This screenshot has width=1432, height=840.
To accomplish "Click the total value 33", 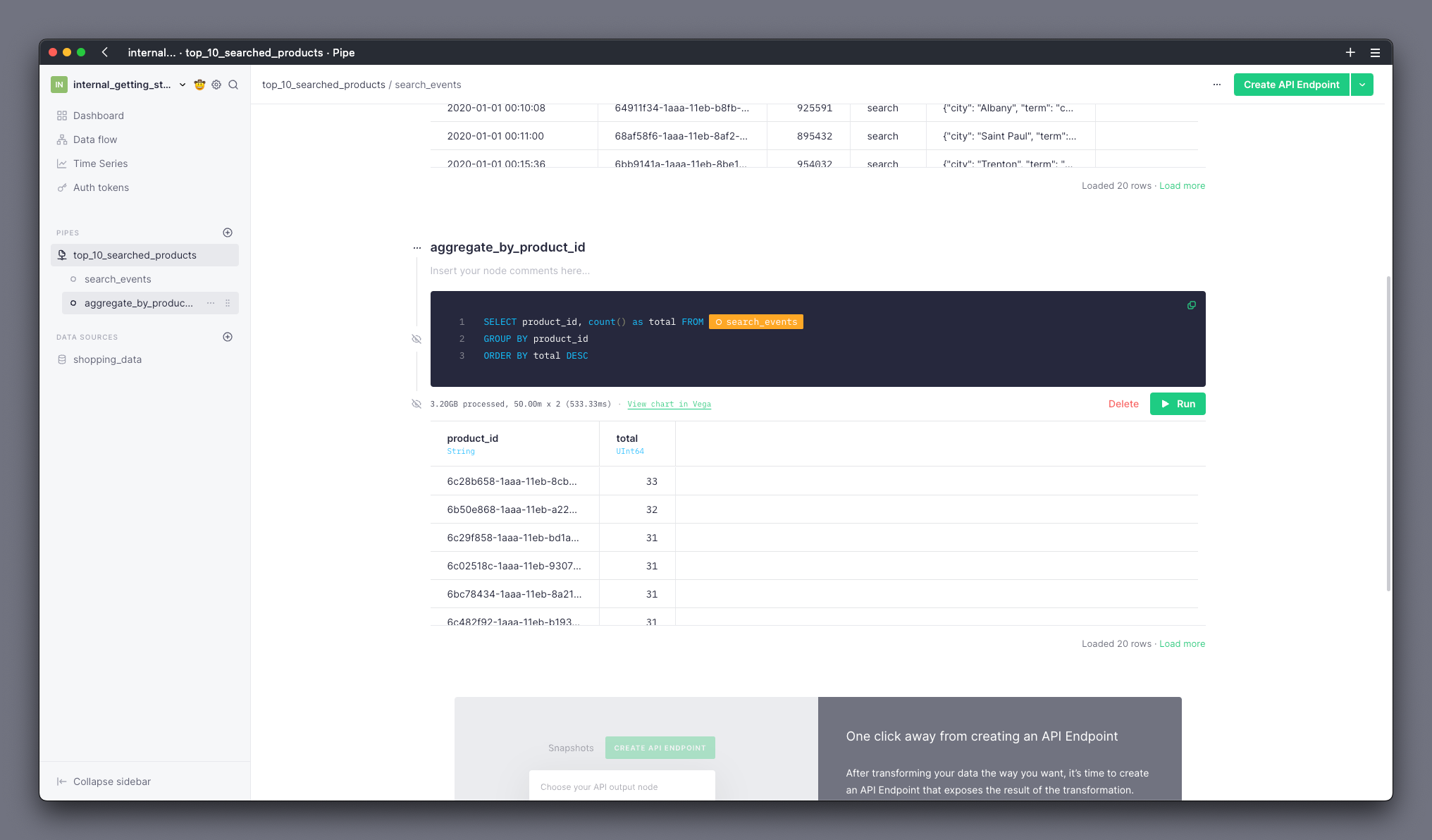I will click(x=651, y=481).
